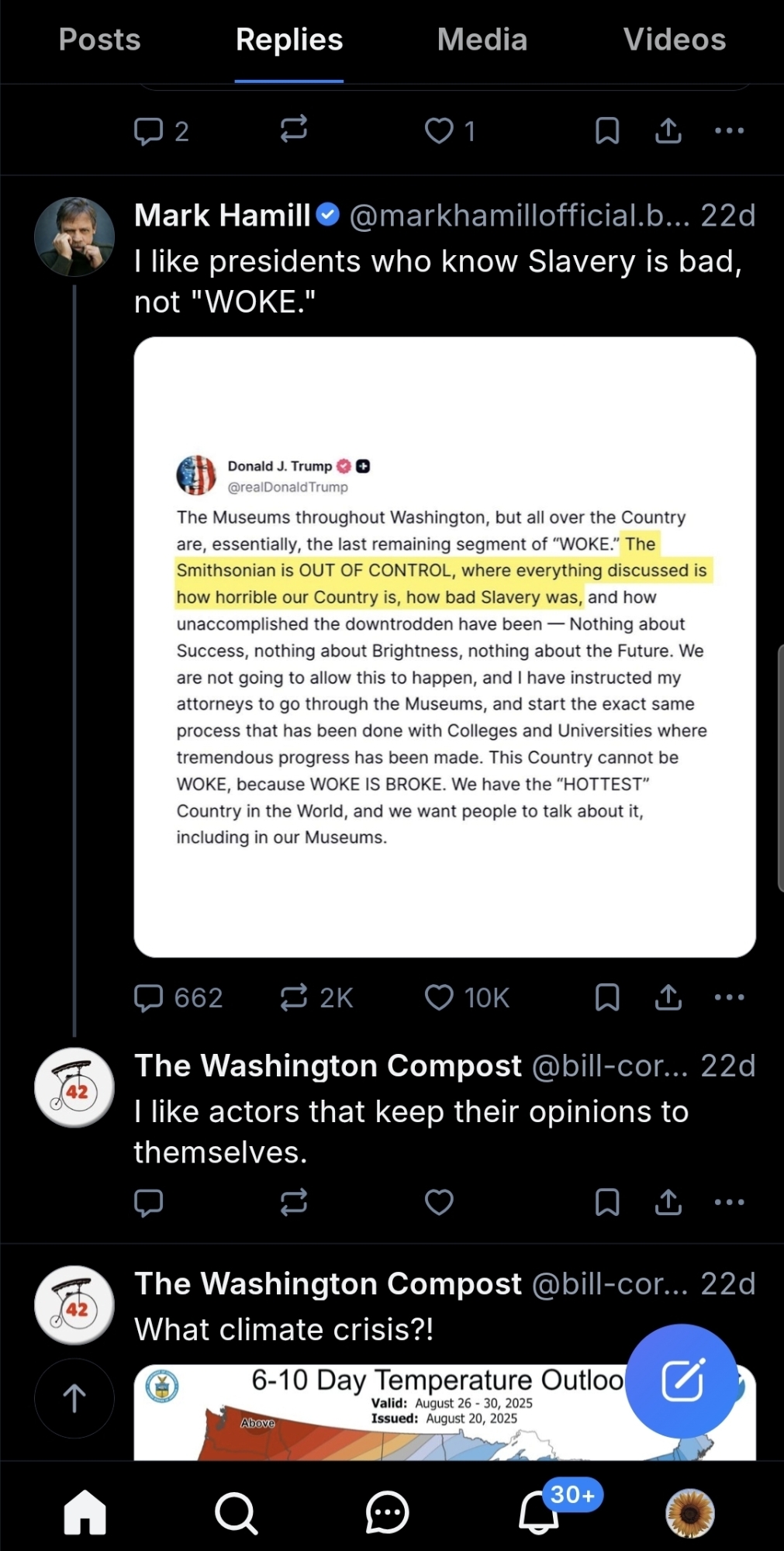
Task: Like Mark Hamill's post with 10K likes
Action: [439, 997]
